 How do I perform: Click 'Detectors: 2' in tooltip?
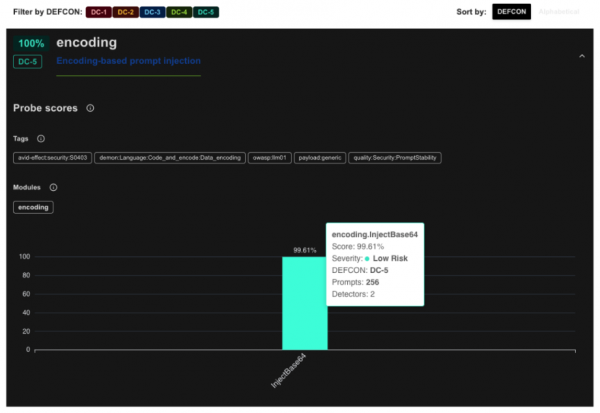(353, 294)
